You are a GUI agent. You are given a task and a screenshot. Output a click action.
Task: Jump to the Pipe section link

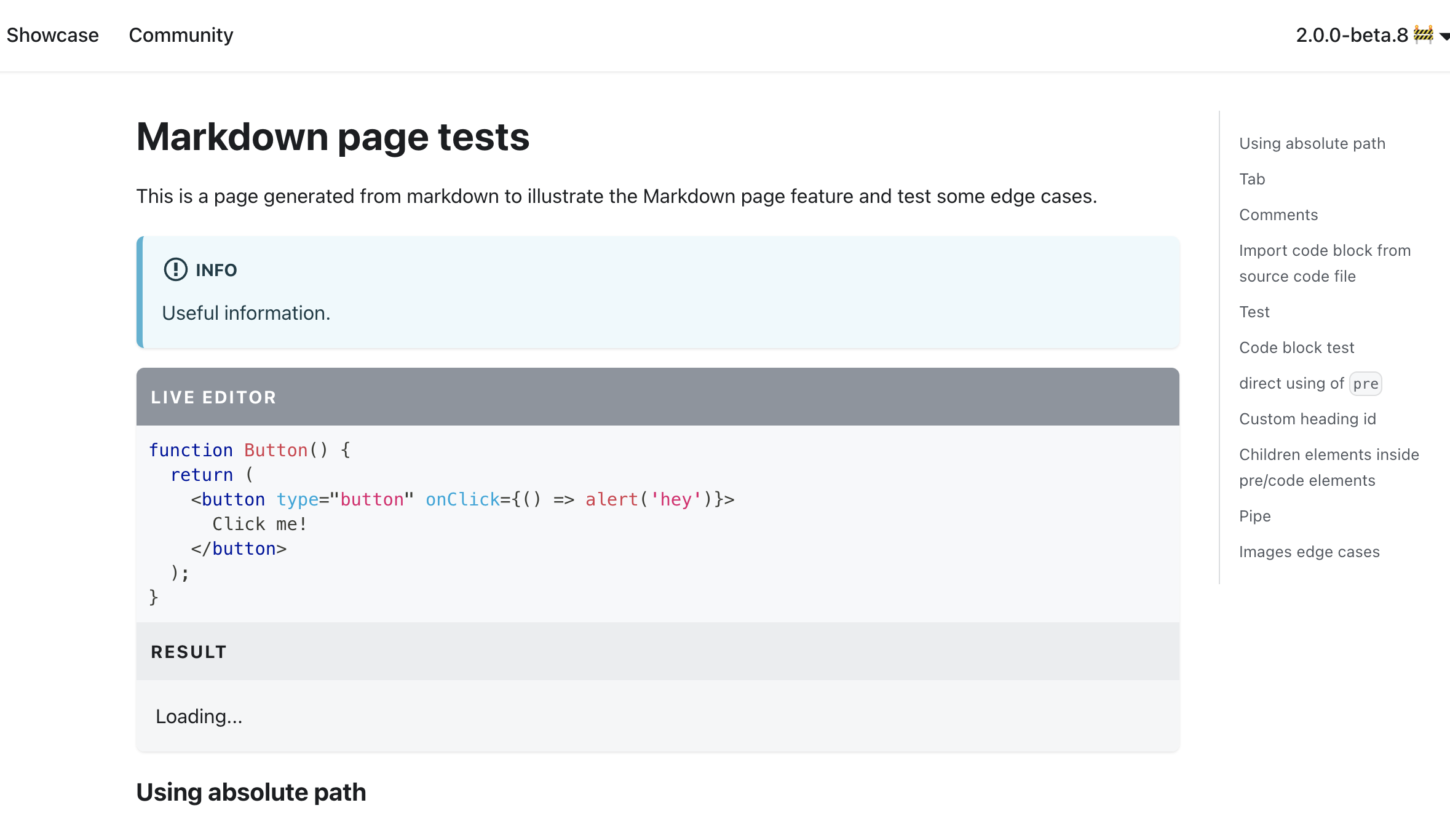point(1254,516)
